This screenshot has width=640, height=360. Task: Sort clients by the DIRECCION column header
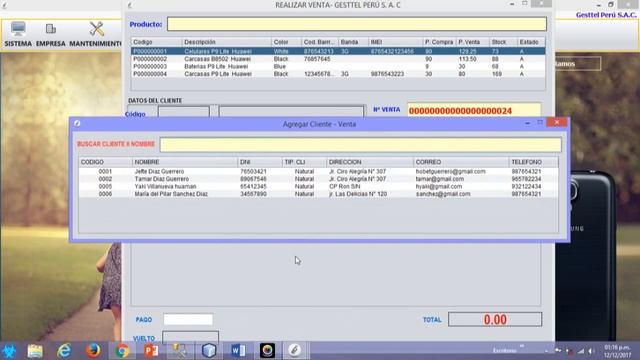pos(370,162)
